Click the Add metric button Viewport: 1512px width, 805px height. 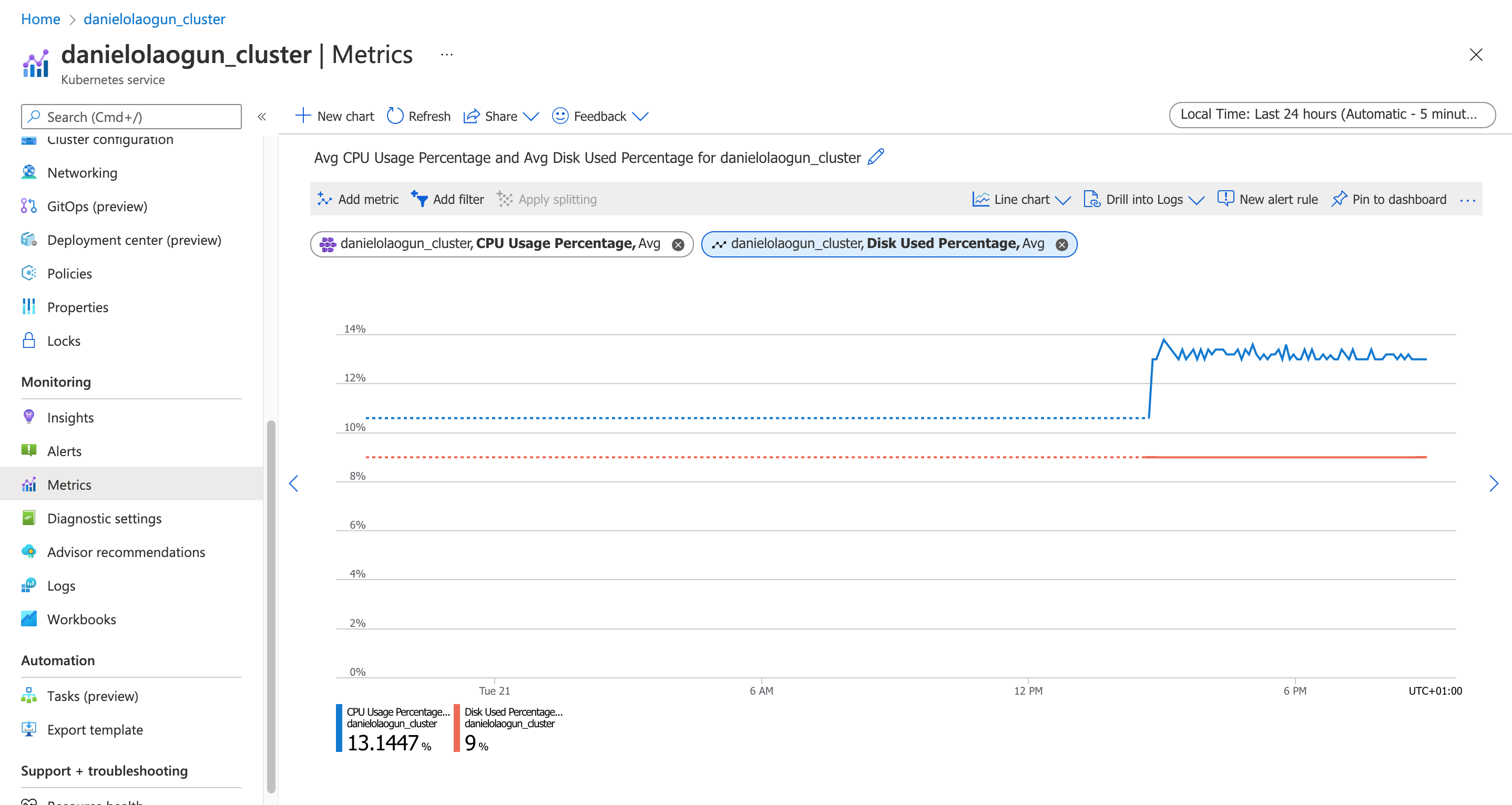[357, 200]
